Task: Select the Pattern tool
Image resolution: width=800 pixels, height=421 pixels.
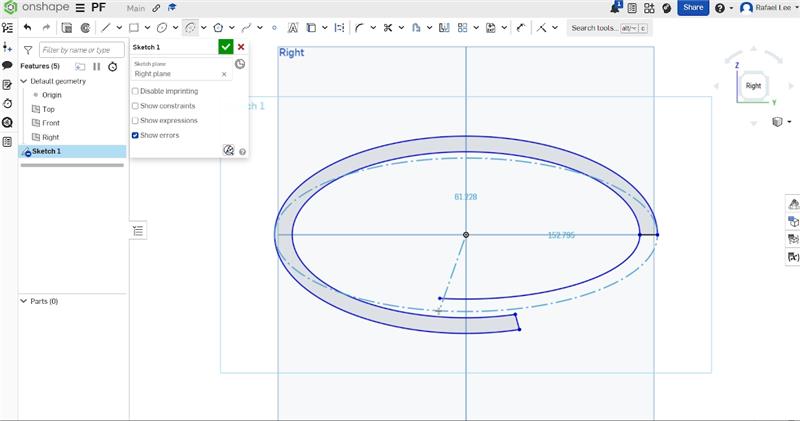Action: click(463, 28)
